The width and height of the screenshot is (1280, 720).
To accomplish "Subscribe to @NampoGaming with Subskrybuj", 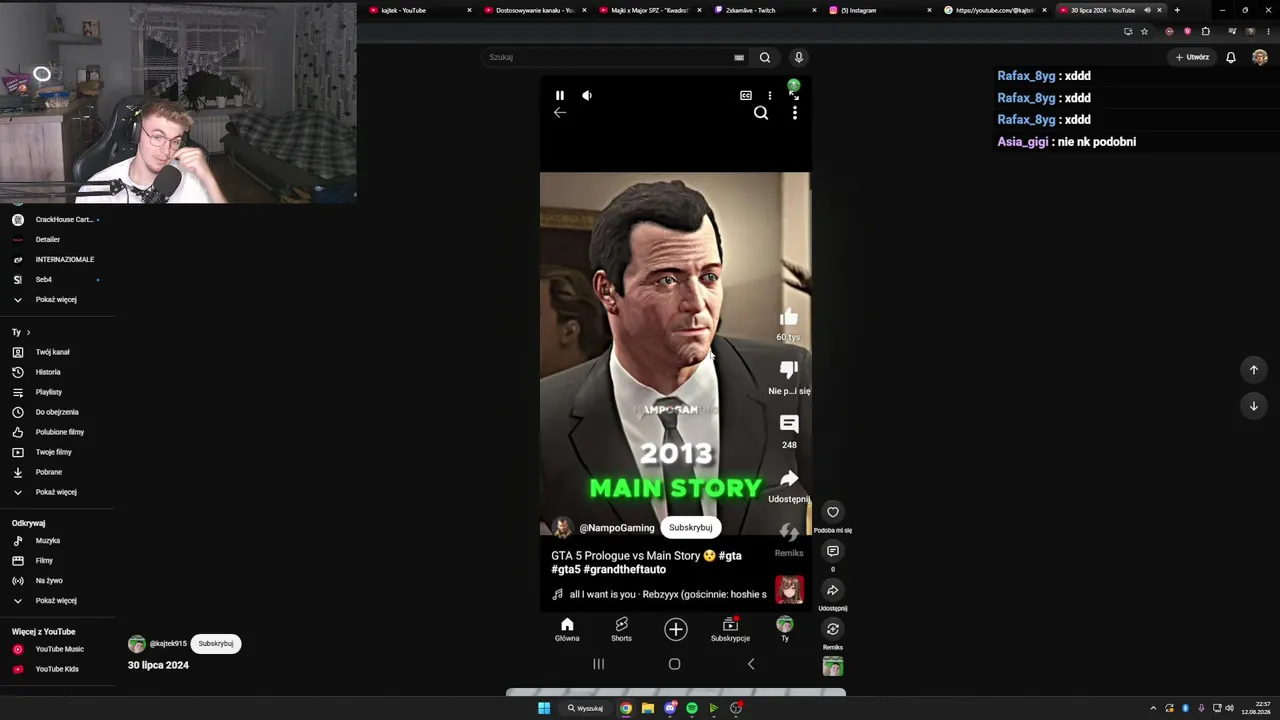I will (x=691, y=528).
